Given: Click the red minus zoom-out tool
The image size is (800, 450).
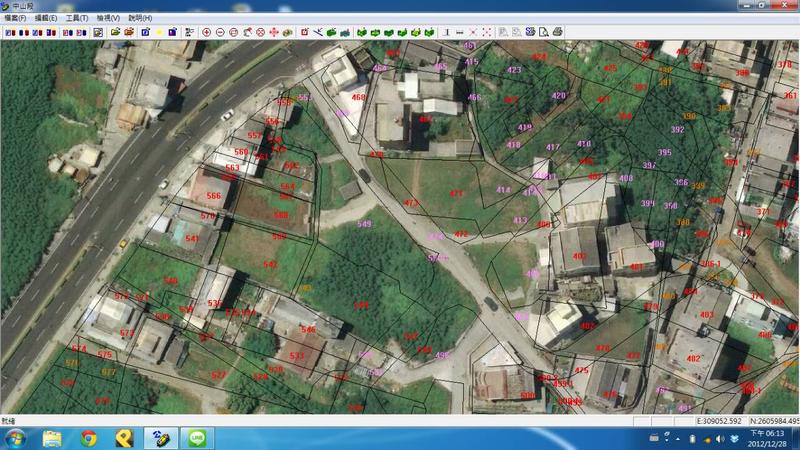Looking at the screenshot, I should click(x=220, y=32).
